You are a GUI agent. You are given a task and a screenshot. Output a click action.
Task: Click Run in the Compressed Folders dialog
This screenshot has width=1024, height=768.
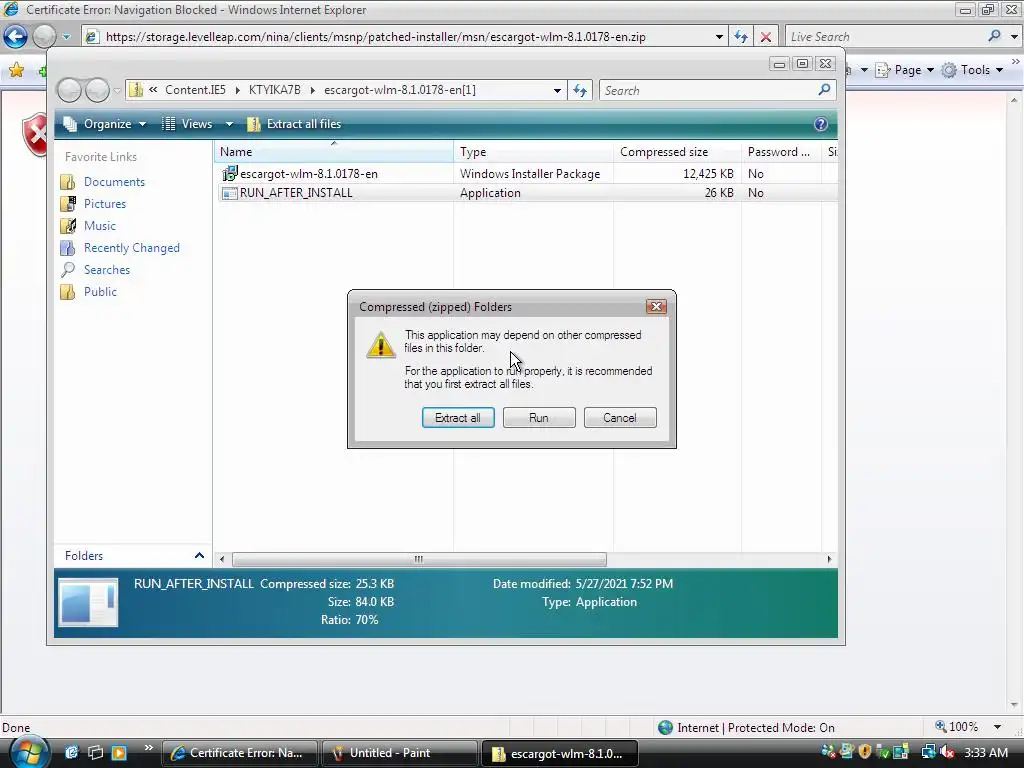[539, 418]
